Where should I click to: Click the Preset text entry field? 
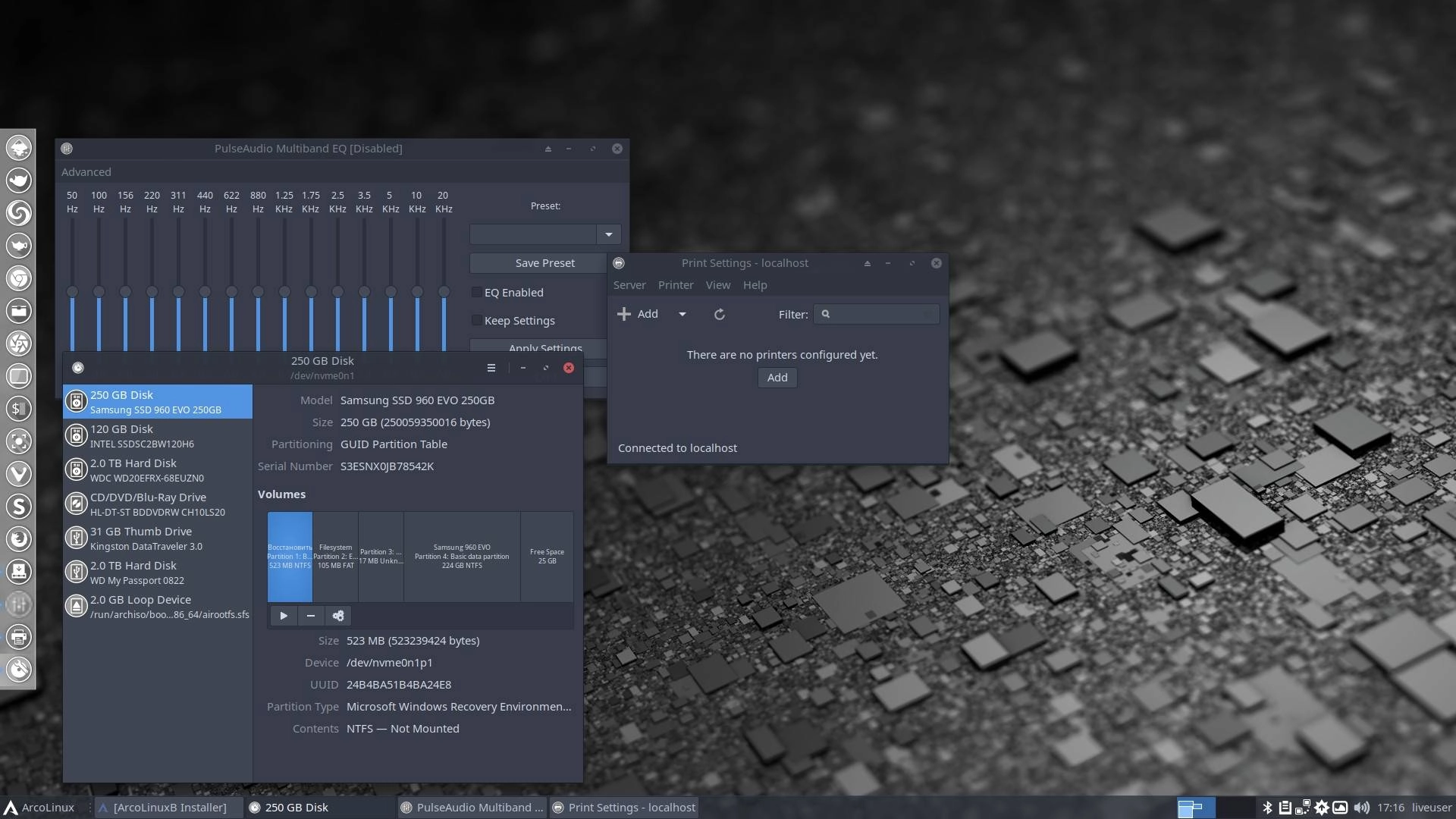tap(533, 234)
